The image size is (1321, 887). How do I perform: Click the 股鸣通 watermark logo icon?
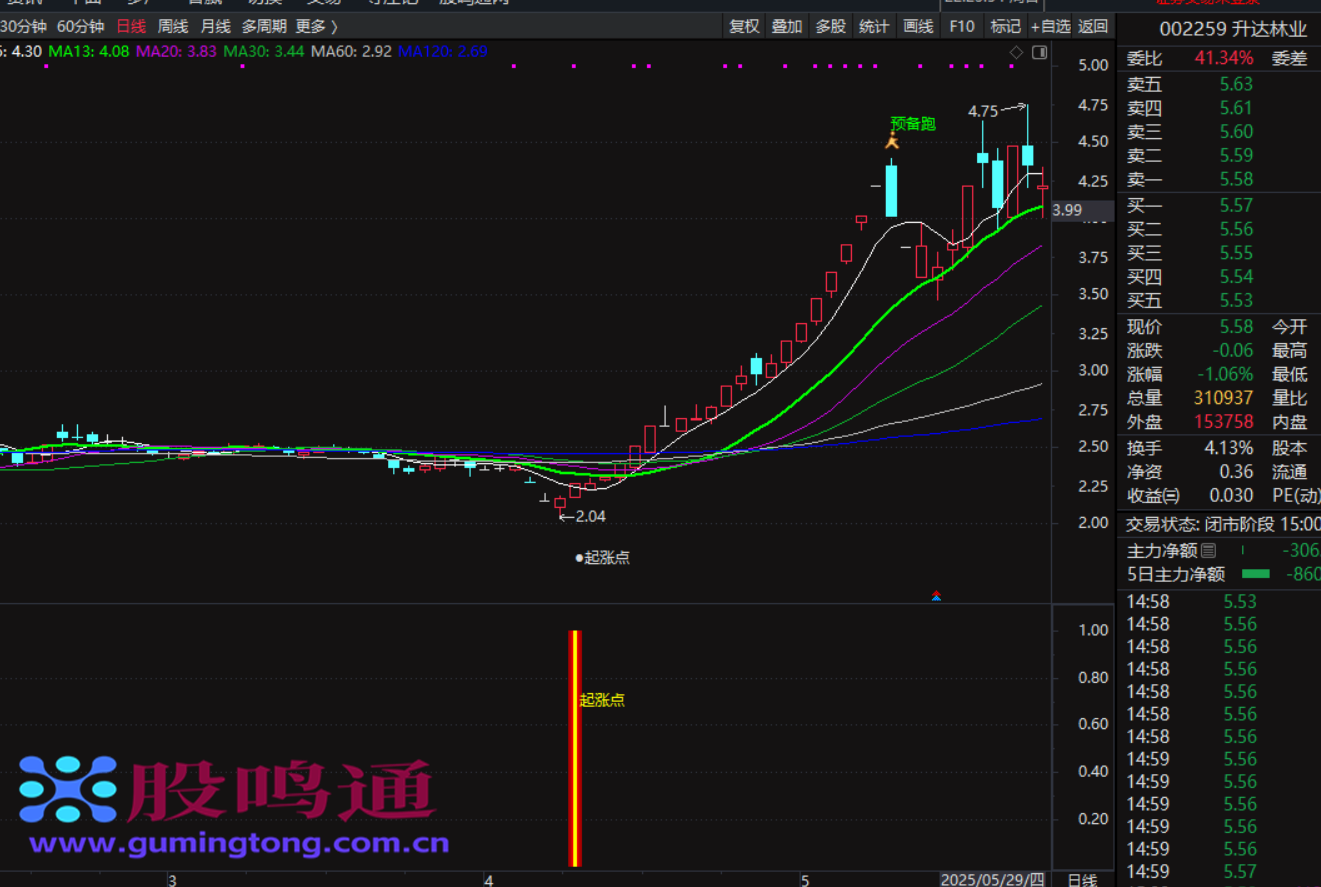click(x=68, y=789)
